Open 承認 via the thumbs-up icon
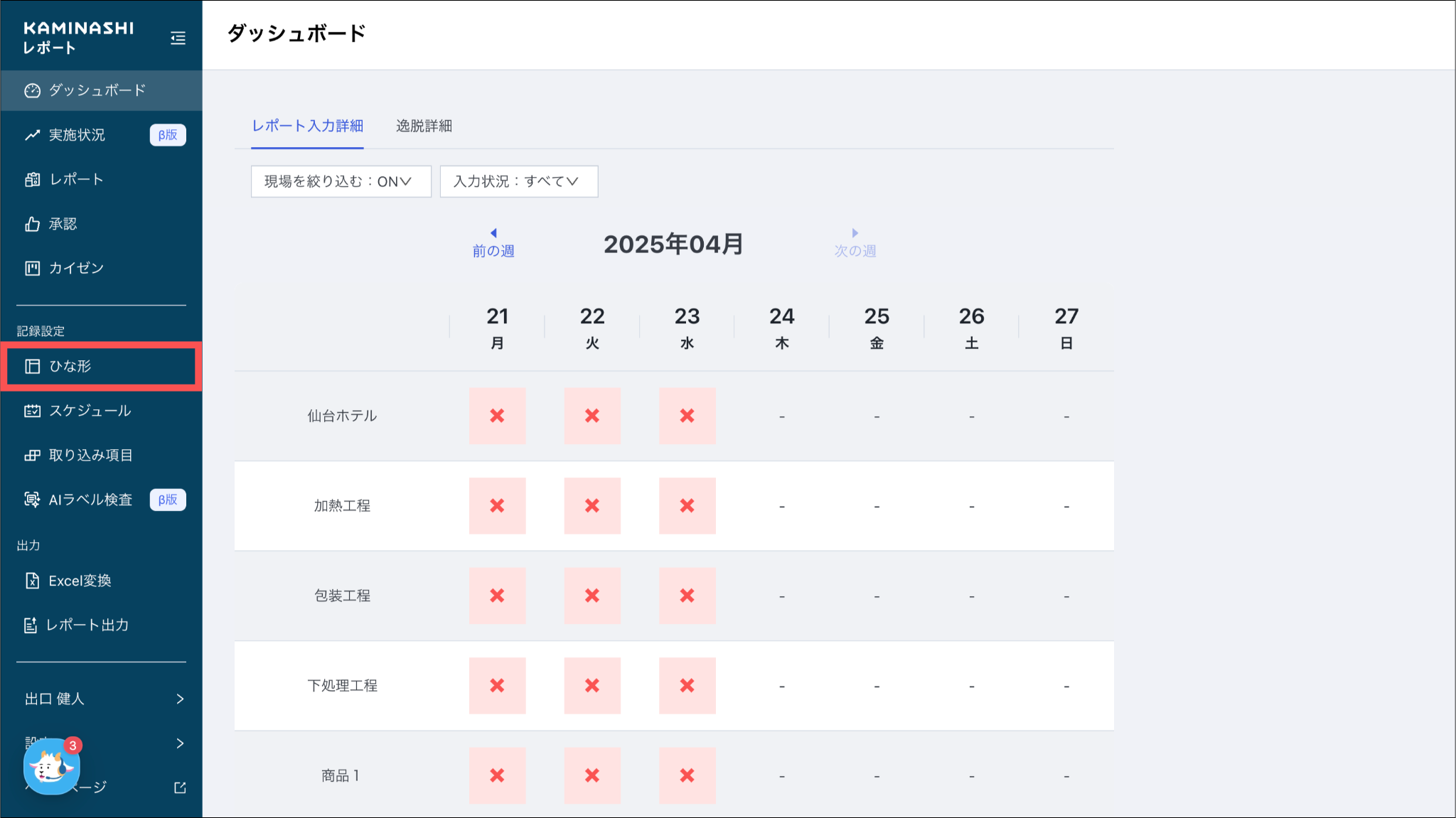 [33, 225]
